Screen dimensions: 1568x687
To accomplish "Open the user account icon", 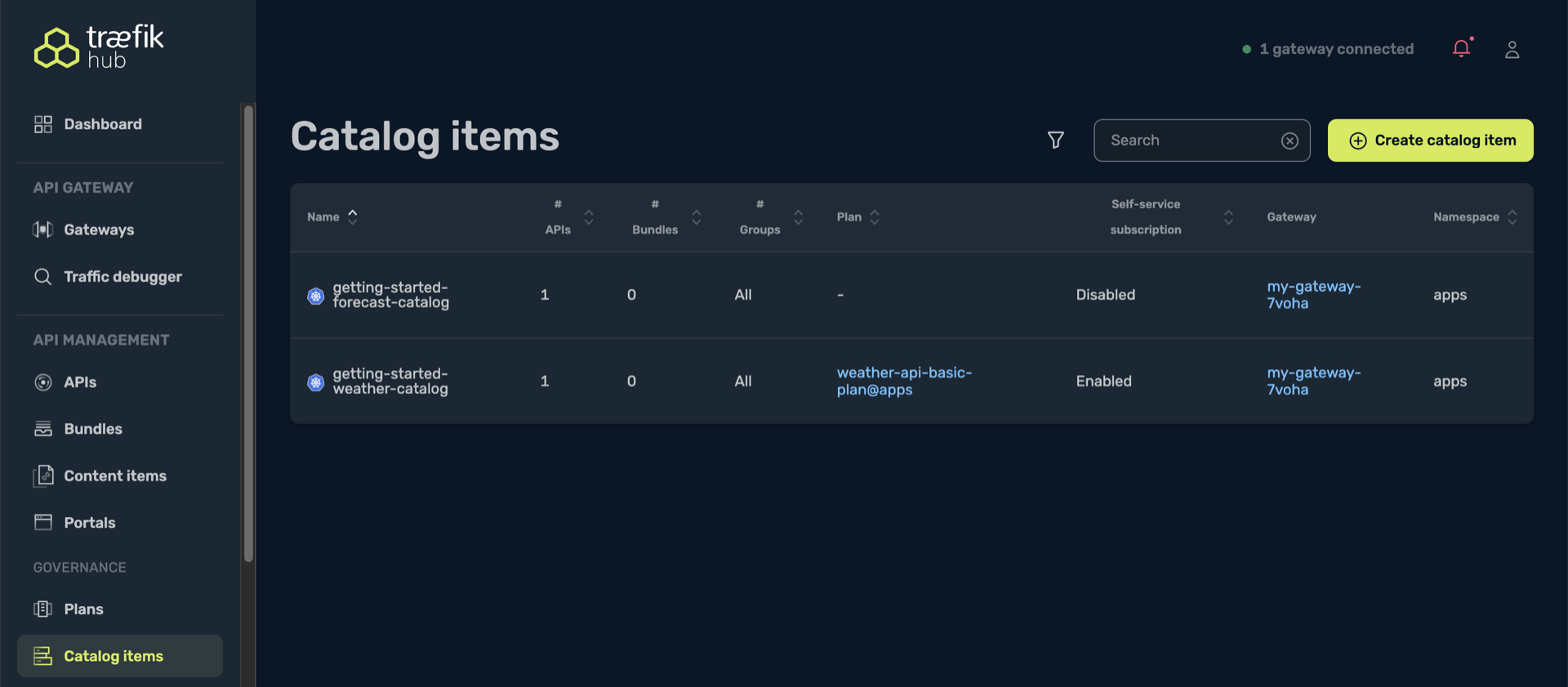I will [x=1512, y=50].
